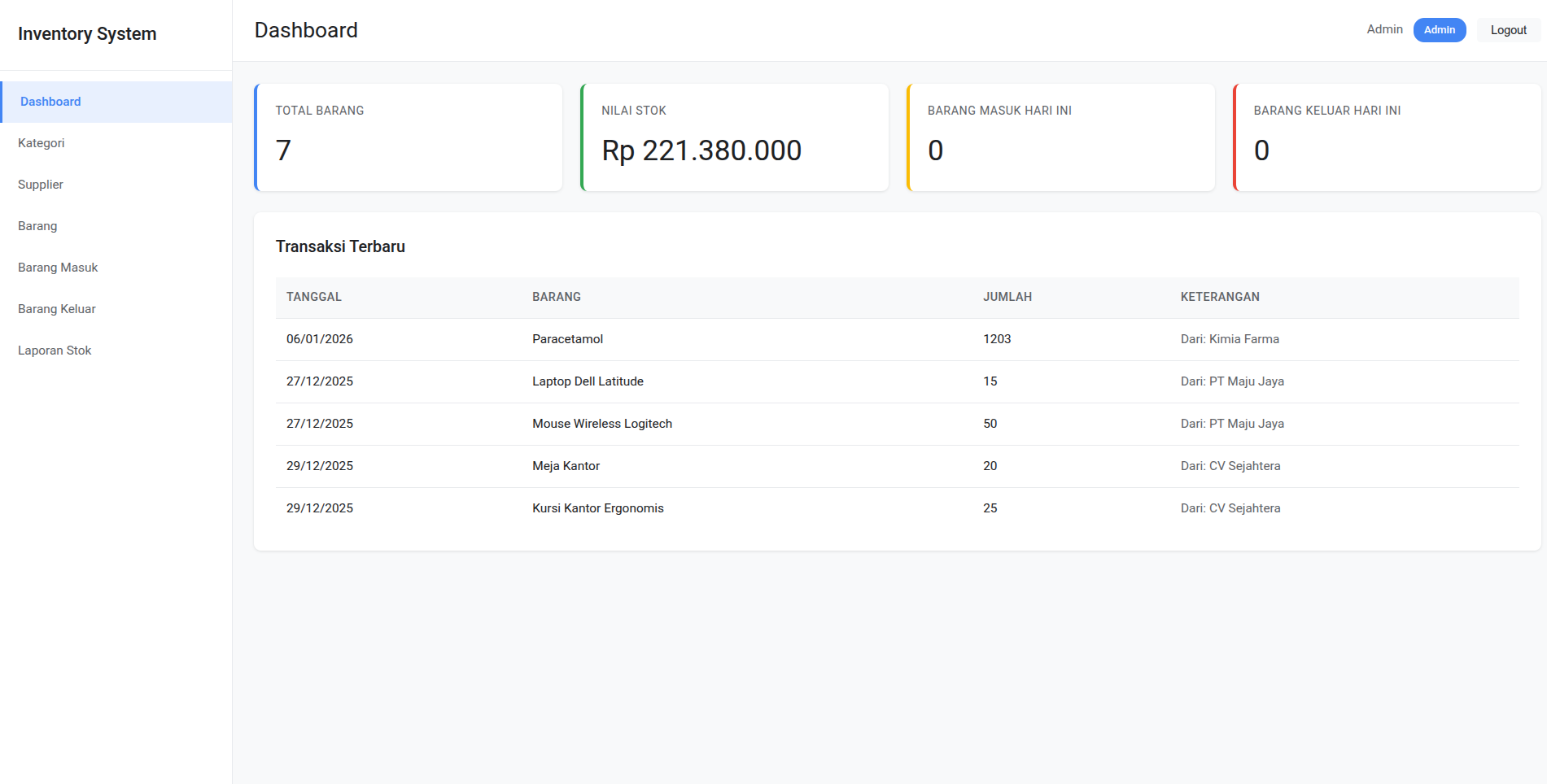
Task: Click the blue Admin role badge
Action: tap(1439, 30)
